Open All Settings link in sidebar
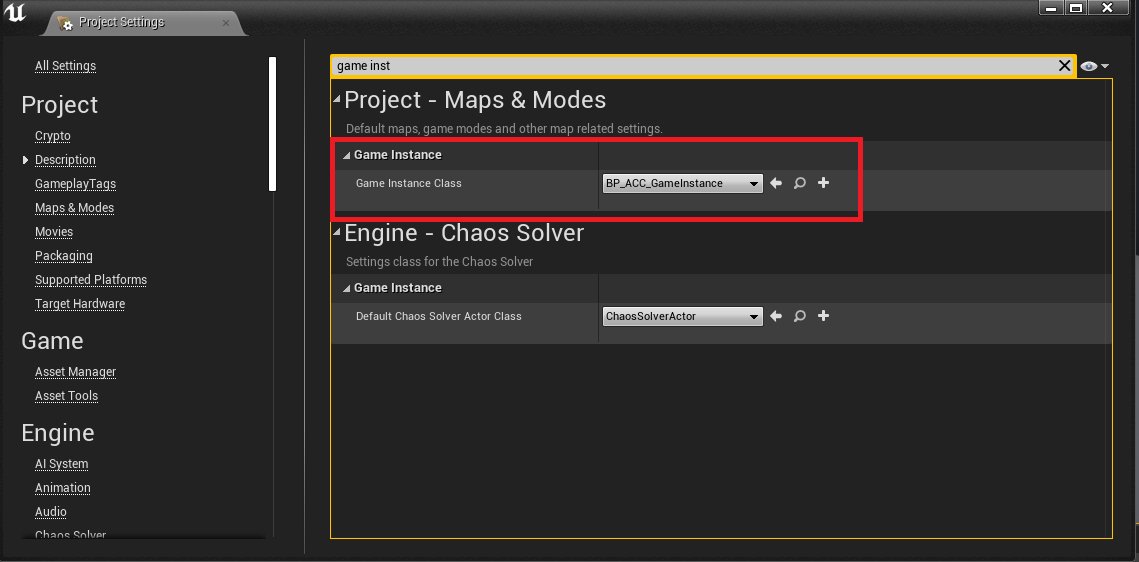1139x562 pixels. (x=65, y=66)
